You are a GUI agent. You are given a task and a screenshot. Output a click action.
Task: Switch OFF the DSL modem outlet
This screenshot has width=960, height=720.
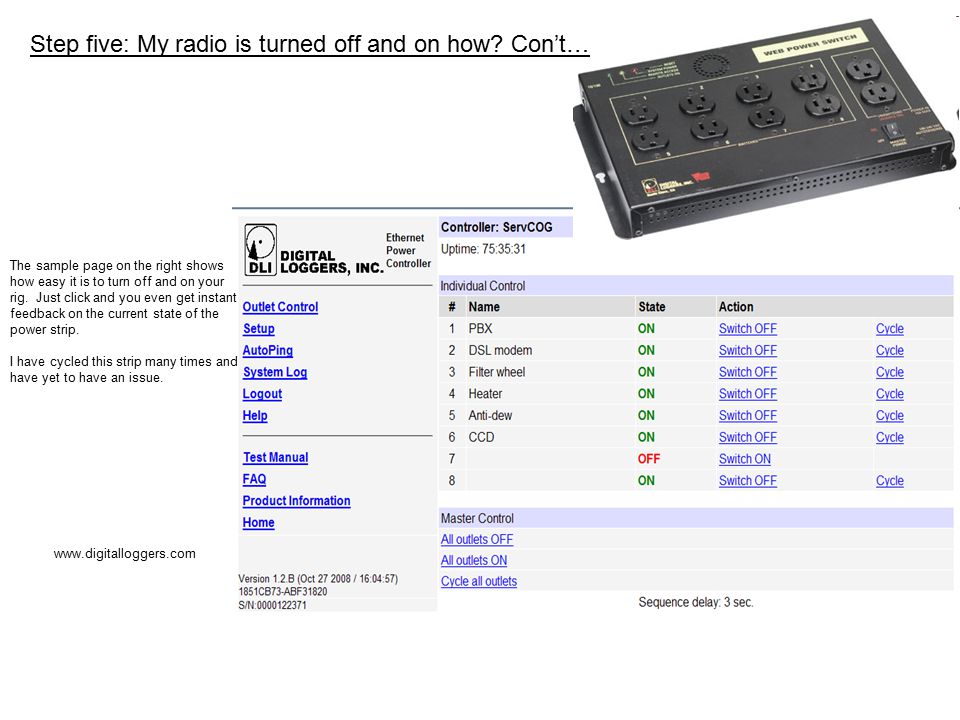(748, 351)
